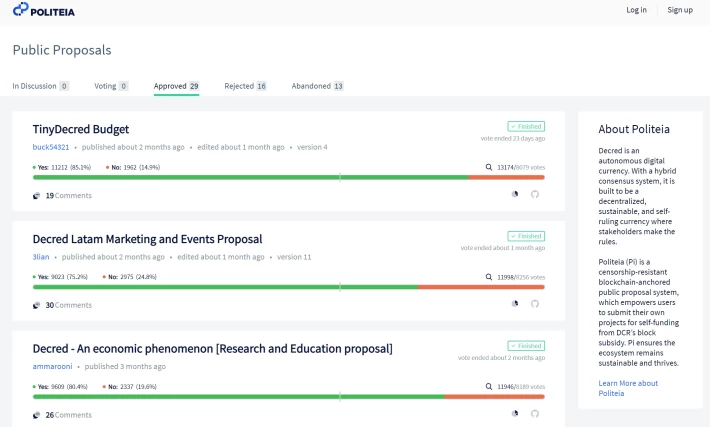Screen dimensions: 710x427
Task: Open GitHub icon on TinyDecred Budget card
Action: (534, 195)
